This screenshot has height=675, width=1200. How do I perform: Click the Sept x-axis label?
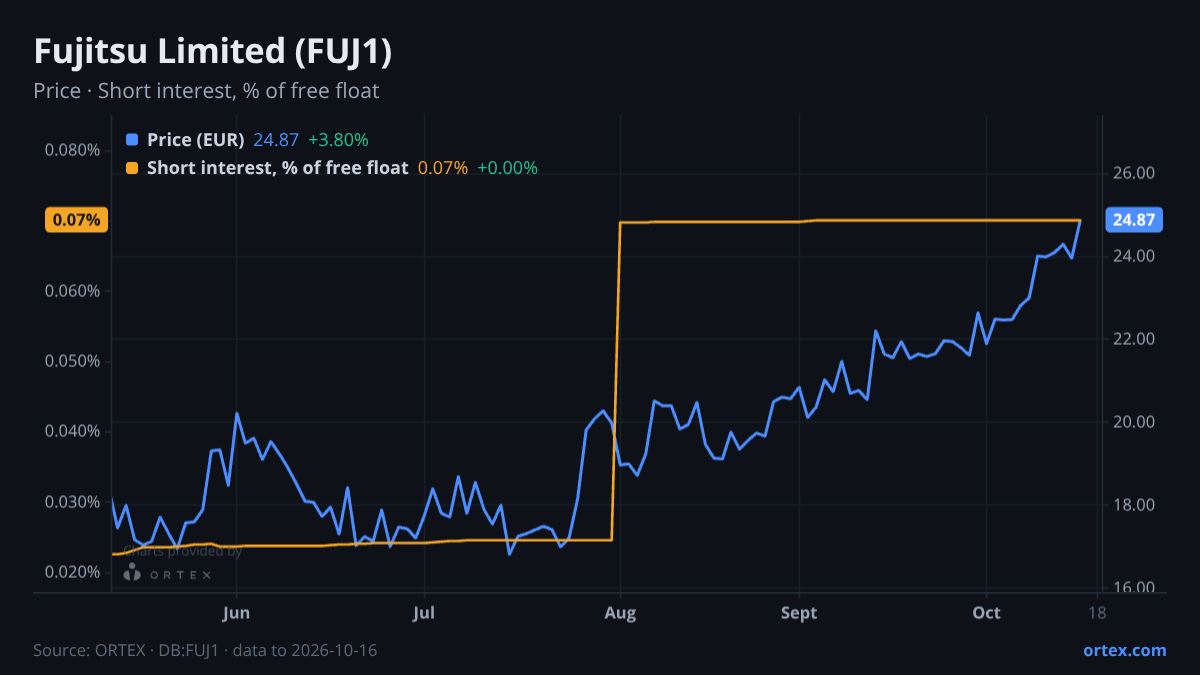tap(799, 612)
